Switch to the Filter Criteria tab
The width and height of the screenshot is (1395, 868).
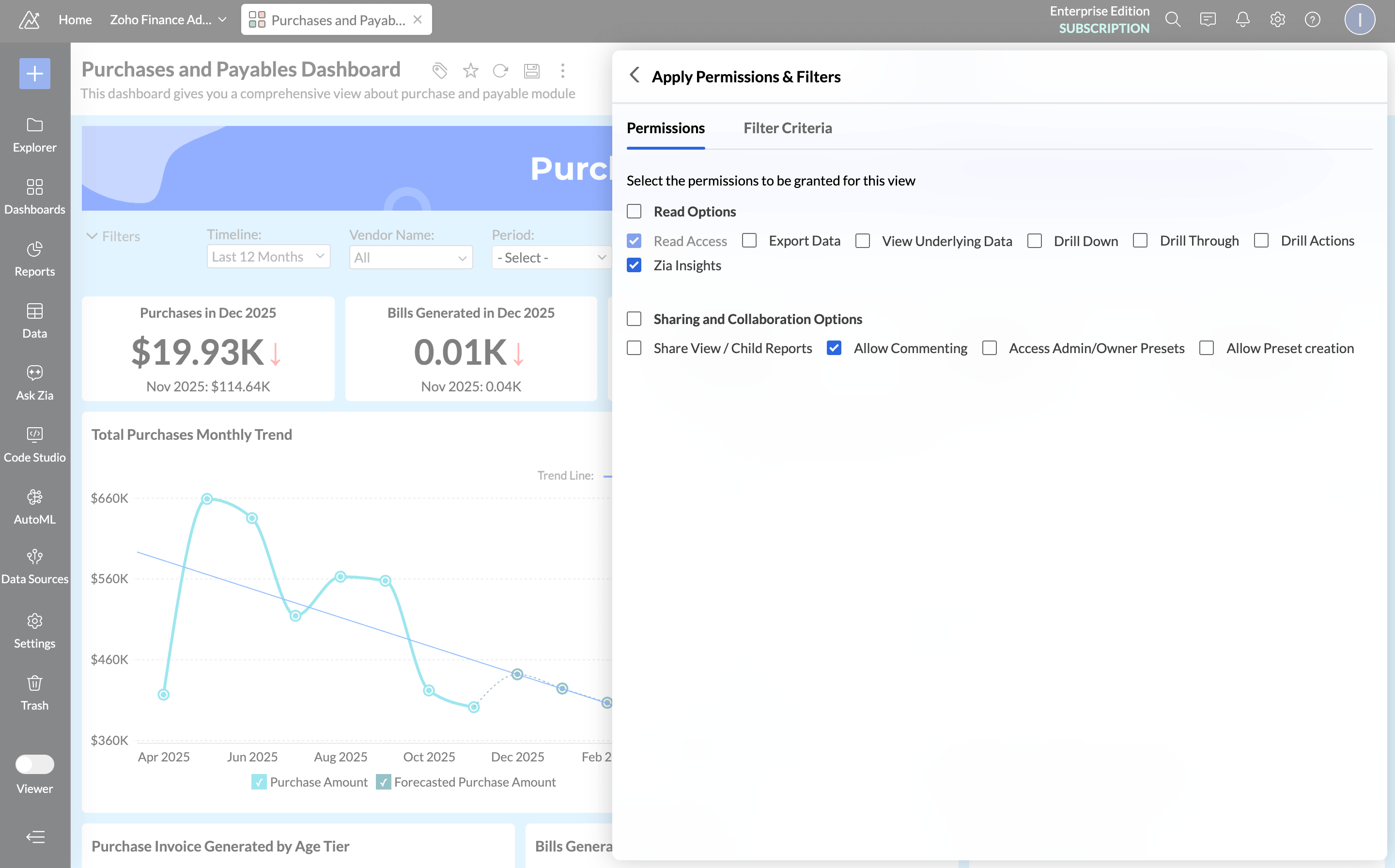(x=788, y=127)
